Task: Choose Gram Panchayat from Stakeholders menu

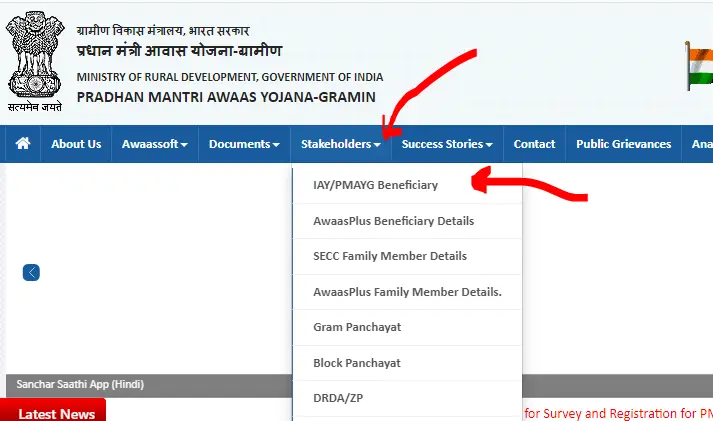Action: (407, 327)
